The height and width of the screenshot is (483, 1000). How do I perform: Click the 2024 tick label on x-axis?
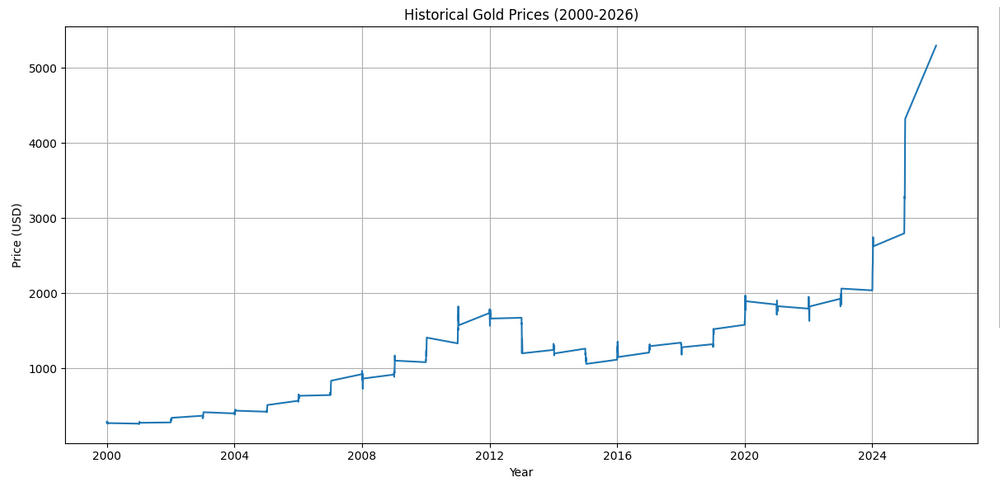872,456
